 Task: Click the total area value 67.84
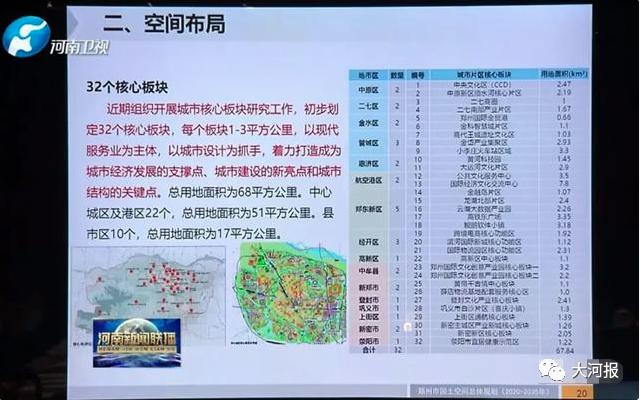[564, 350]
